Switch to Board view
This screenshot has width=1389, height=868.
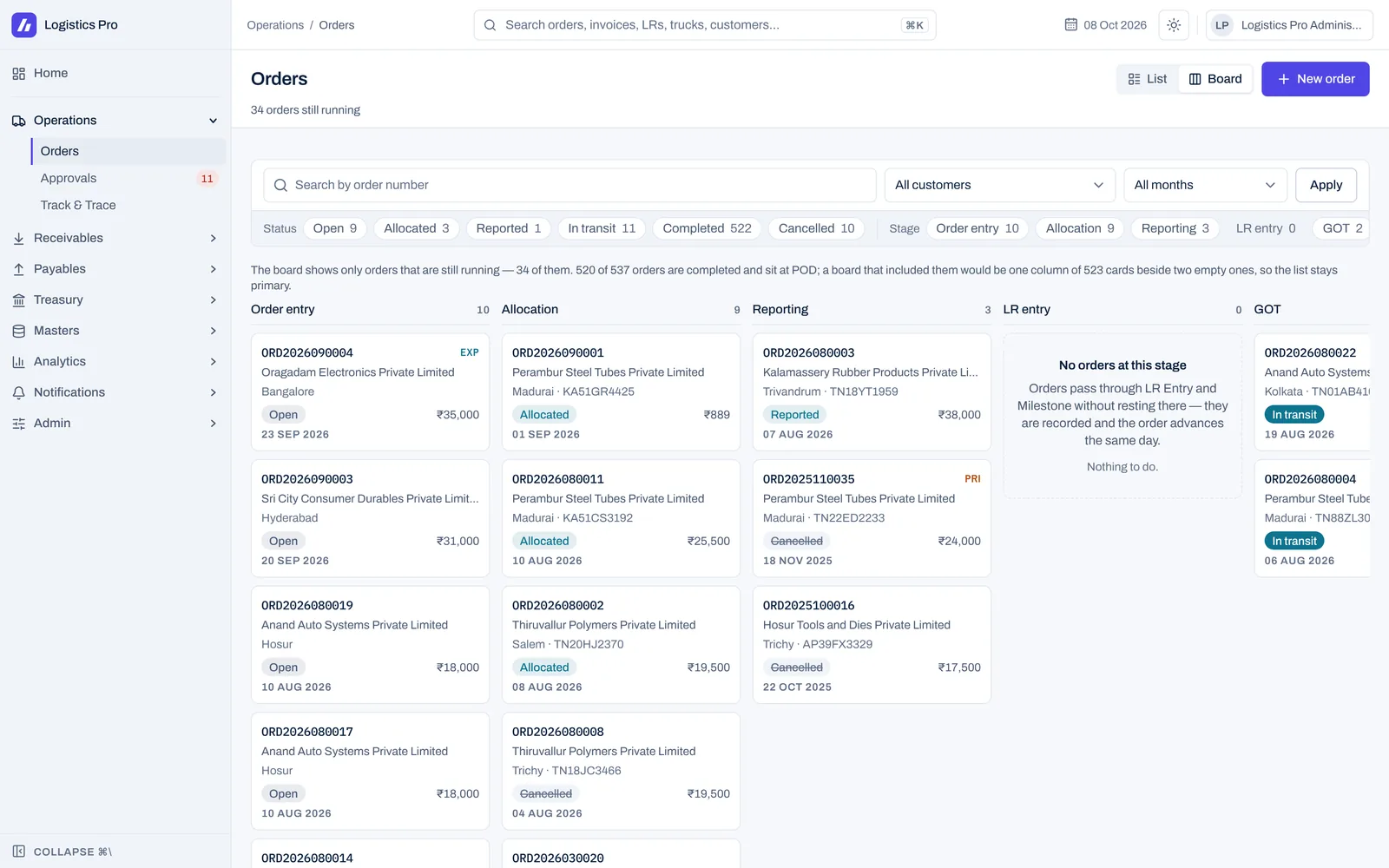coord(1215,79)
